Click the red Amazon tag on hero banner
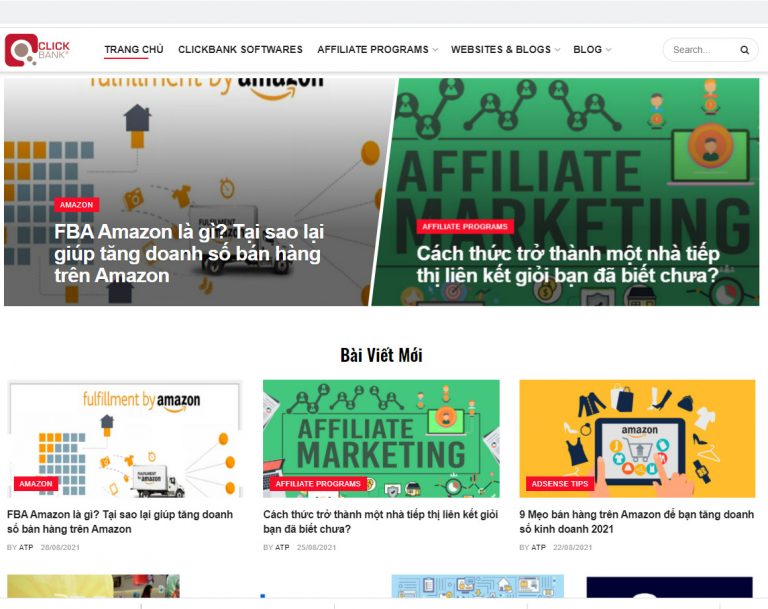Screen dimensions: 768x609 click(76, 205)
